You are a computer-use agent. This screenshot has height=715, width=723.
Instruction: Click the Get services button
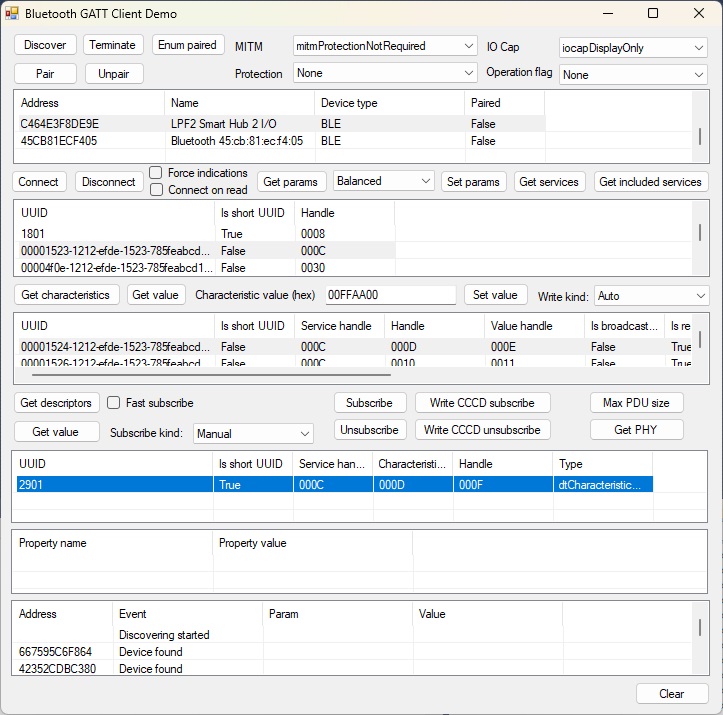click(x=550, y=182)
